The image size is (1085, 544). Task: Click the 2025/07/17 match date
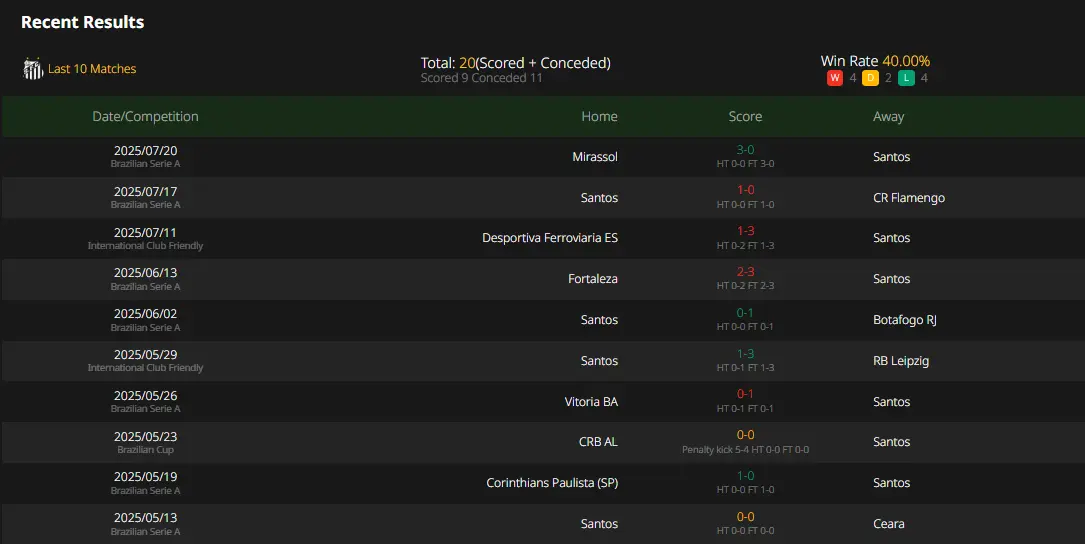point(145,191)
